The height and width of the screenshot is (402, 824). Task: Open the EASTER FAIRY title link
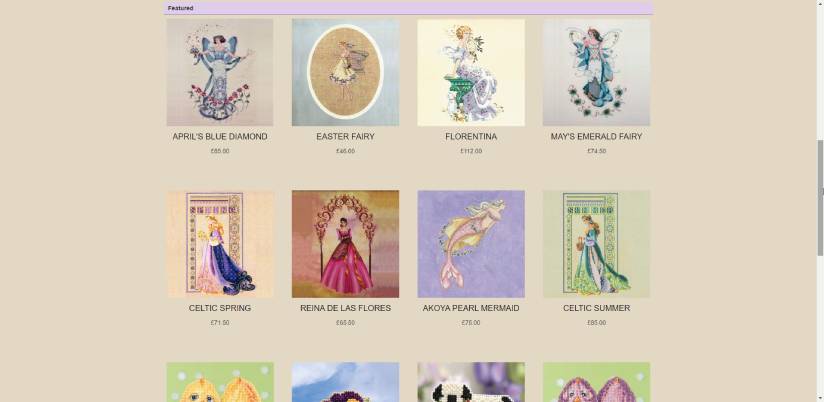(345, 137)
